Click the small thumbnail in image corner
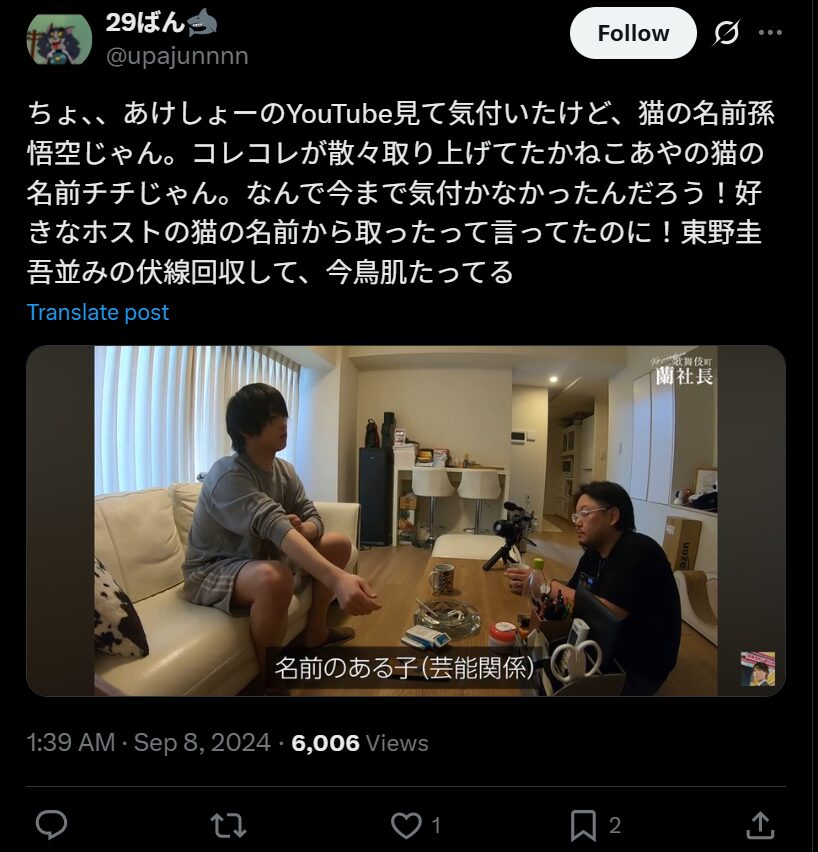 point(758,668)
